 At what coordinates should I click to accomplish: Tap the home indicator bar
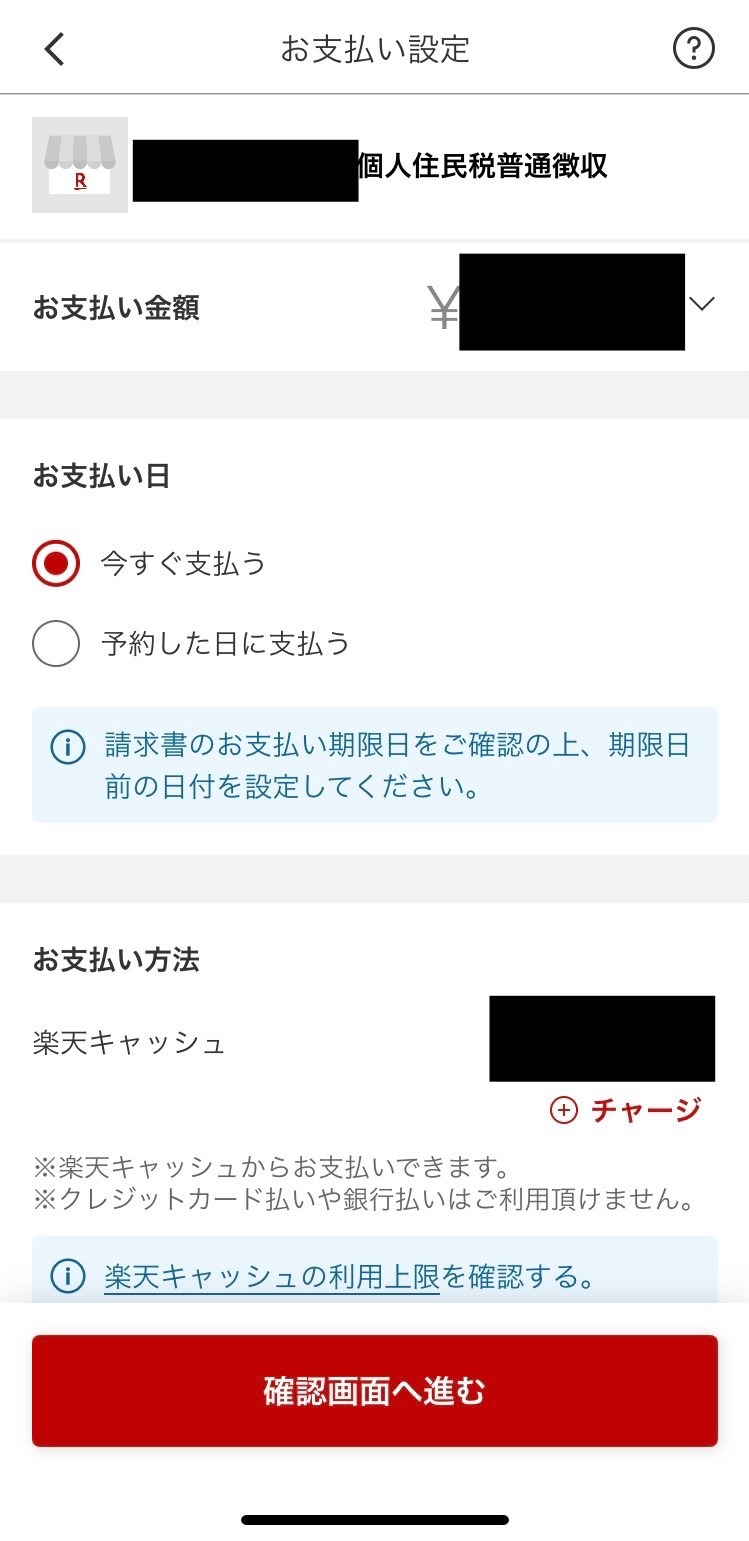pos(375,1520)
